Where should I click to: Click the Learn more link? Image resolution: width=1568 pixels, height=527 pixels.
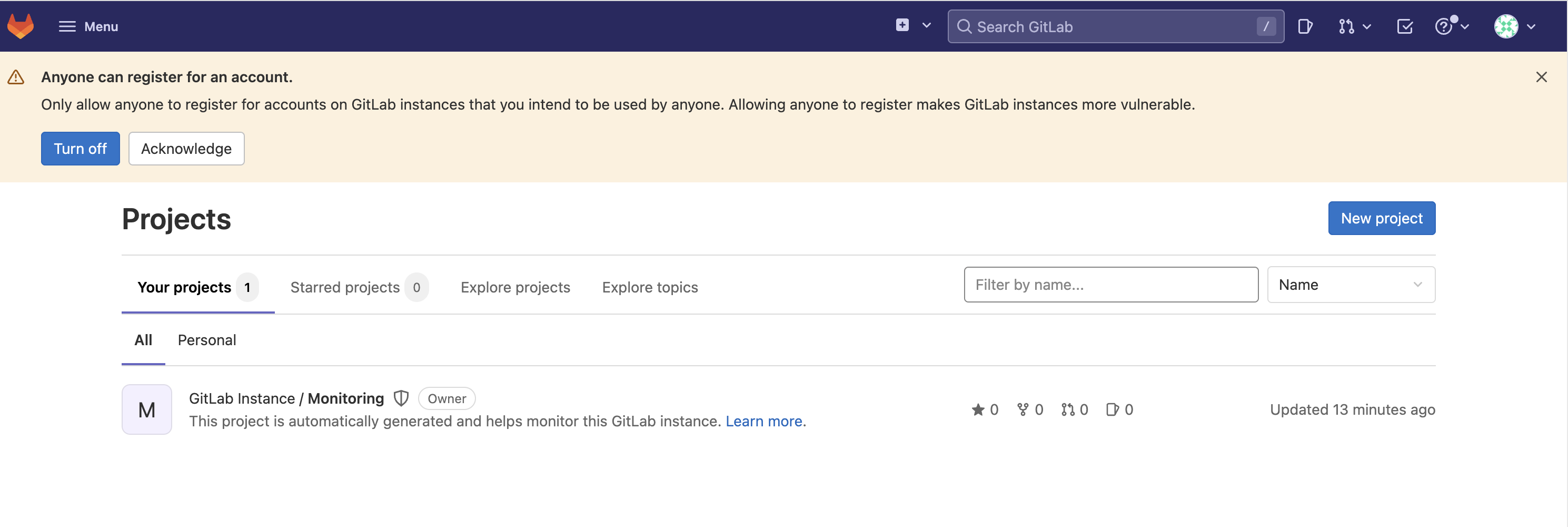click(763, 421)
